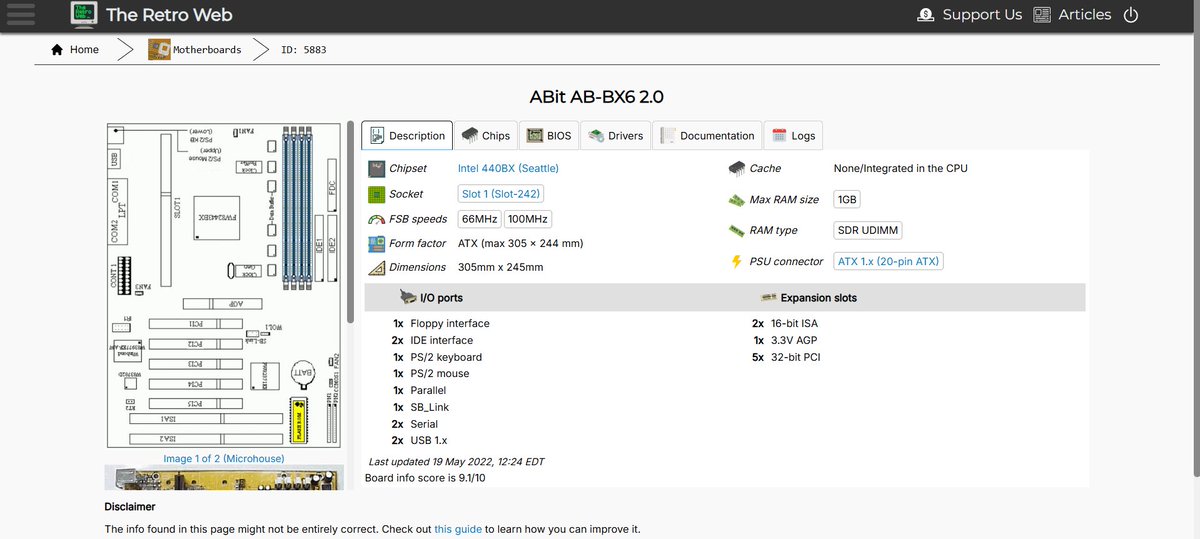Open the Documentation tab
The image size is (1200, 539).
click(707, 135)
